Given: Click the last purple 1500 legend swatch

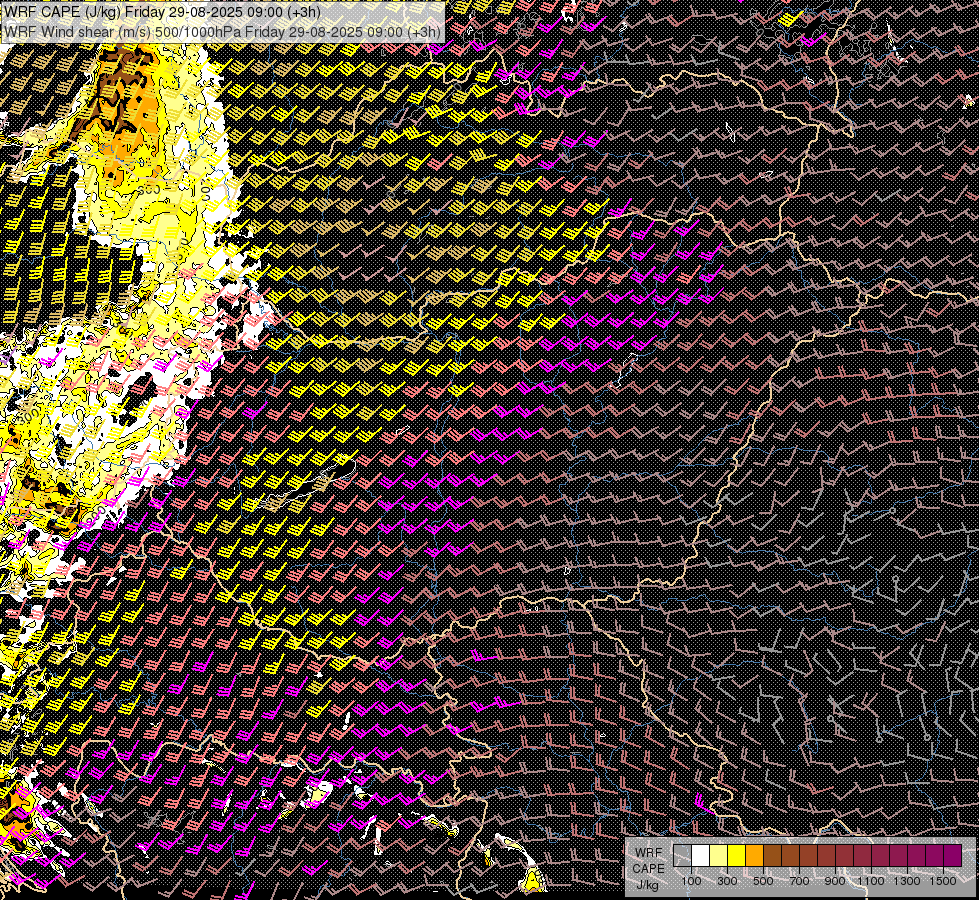Looking at the screenshot, I should (x=953, y=856).
